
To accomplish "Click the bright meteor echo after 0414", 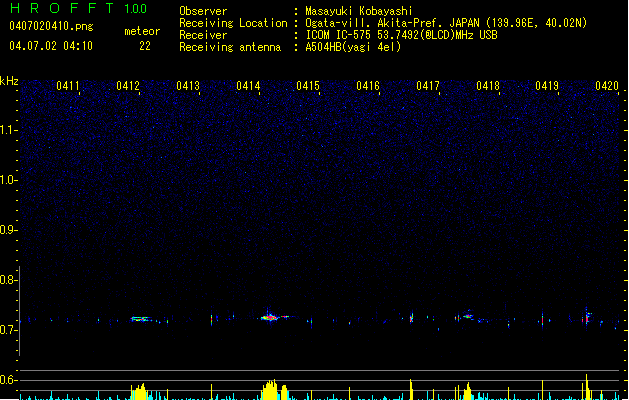I will (270, 317).
